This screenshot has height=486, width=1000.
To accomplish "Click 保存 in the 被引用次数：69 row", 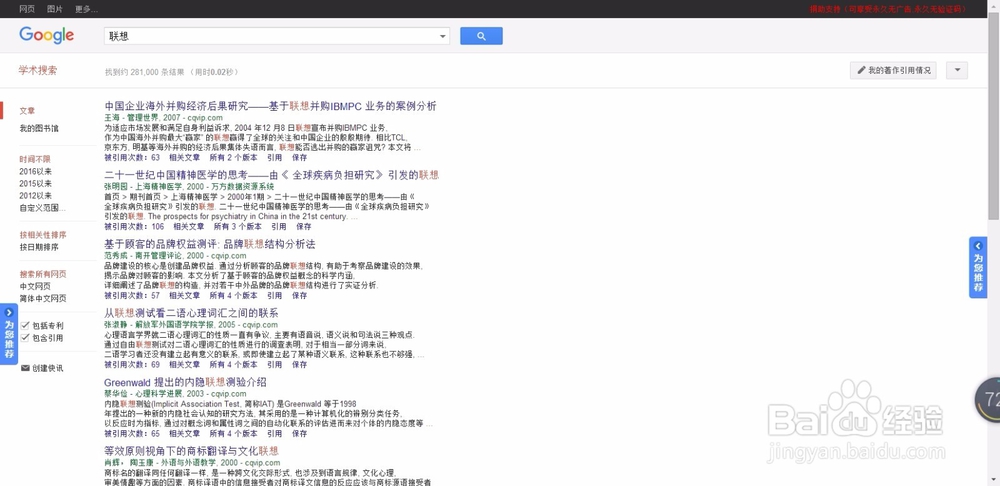I will (299, 365).
